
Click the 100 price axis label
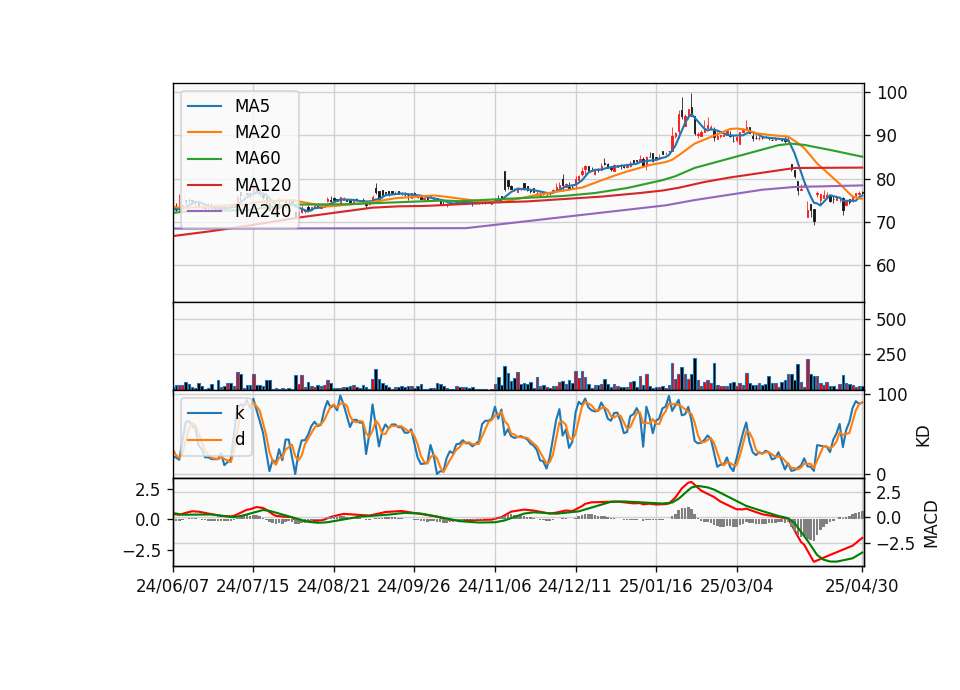coord(892,93)
